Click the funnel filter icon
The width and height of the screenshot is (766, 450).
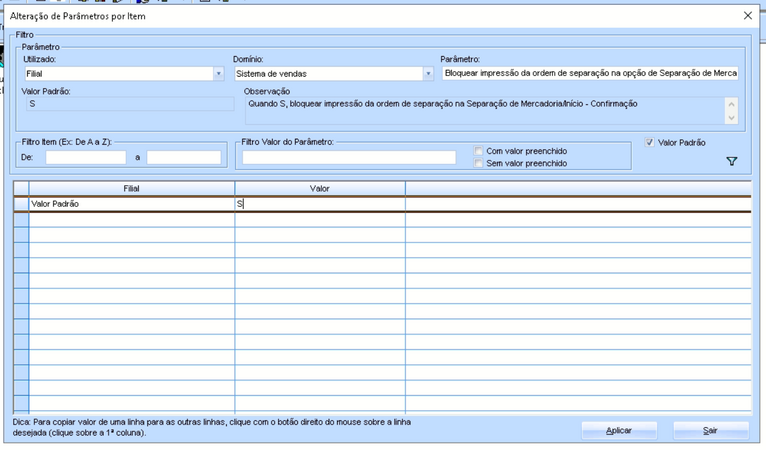[731, 161]
